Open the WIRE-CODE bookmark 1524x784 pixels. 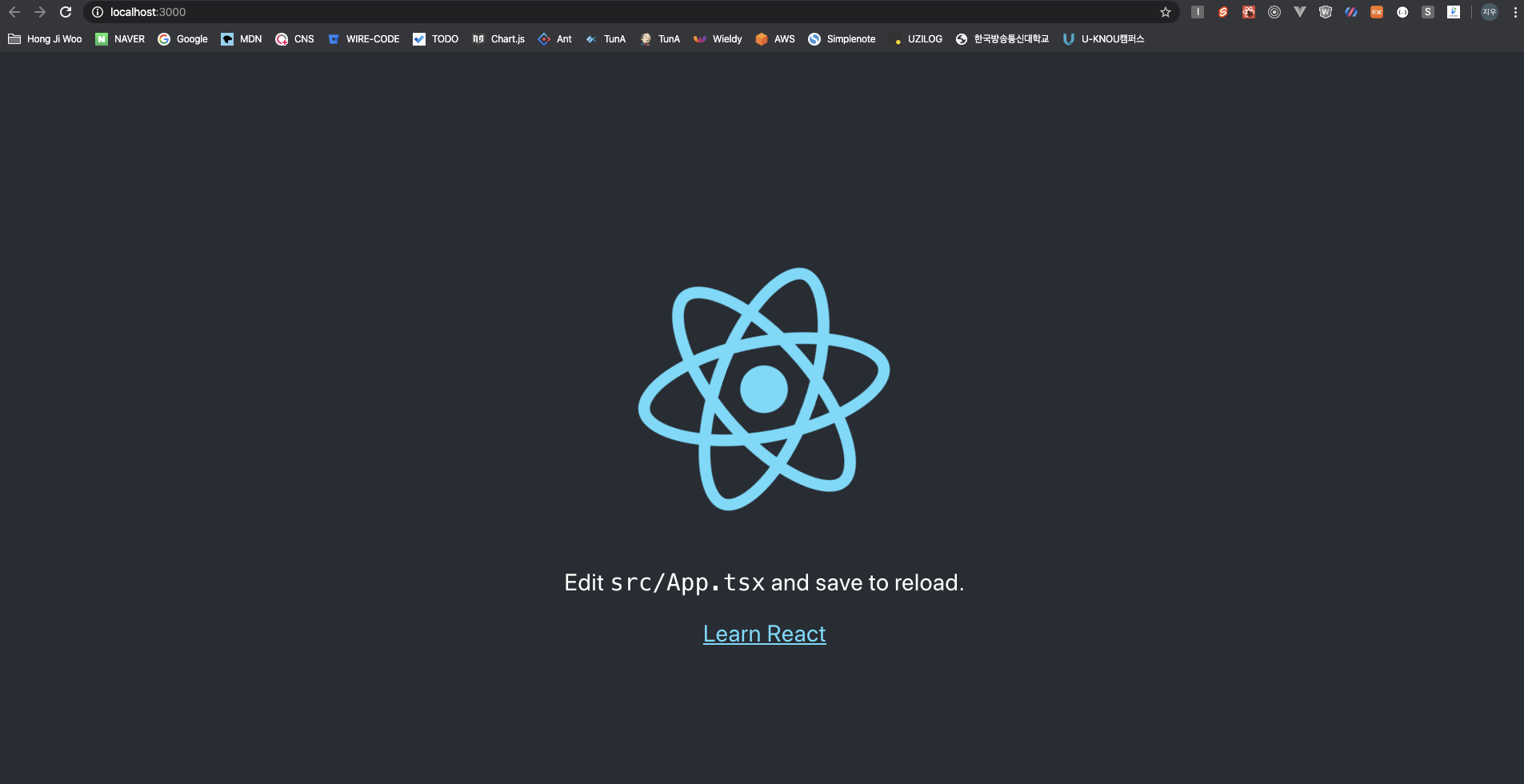point(363,39)
